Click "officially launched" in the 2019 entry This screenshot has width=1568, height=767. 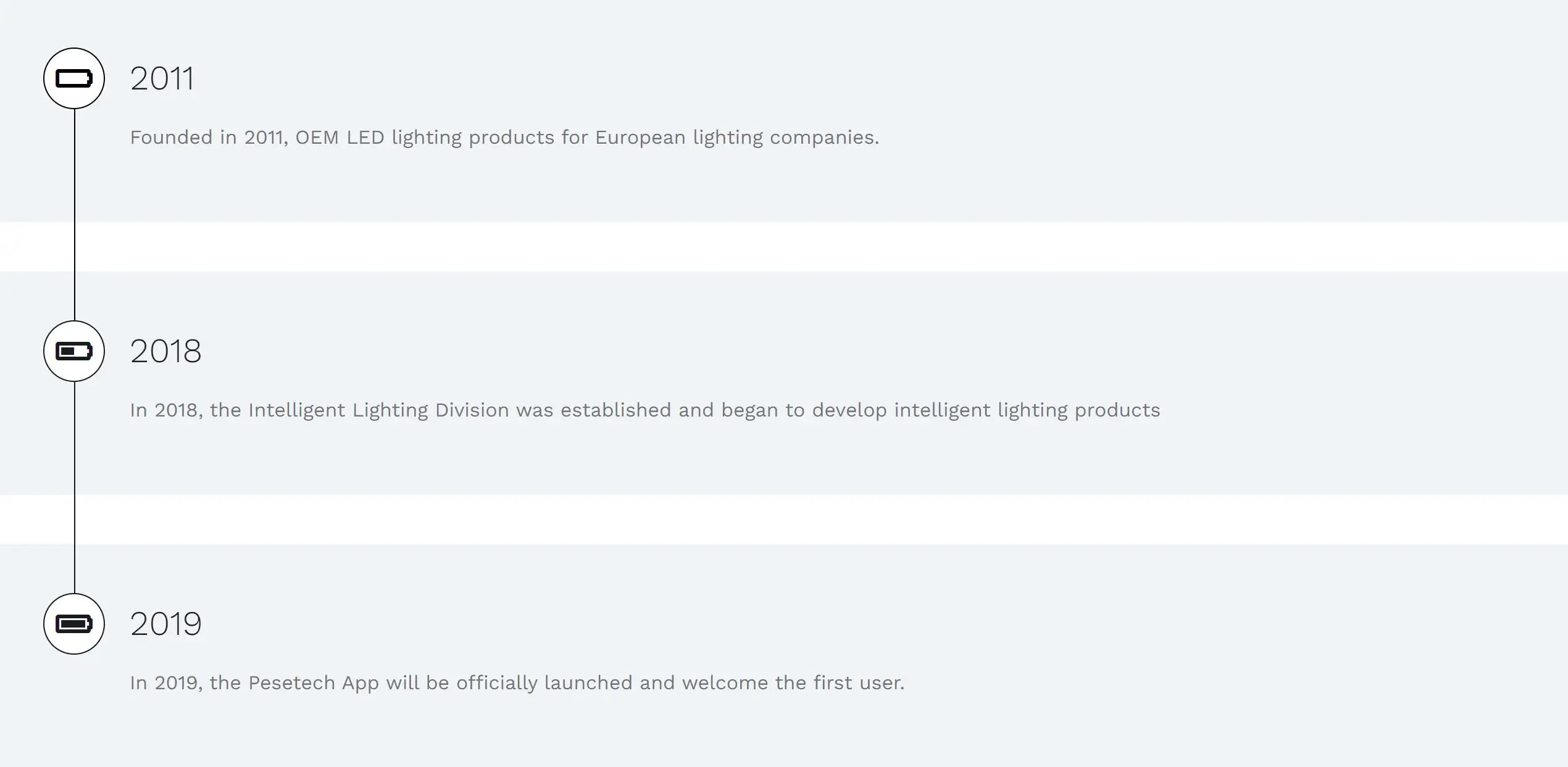click(x=544, y=683)
